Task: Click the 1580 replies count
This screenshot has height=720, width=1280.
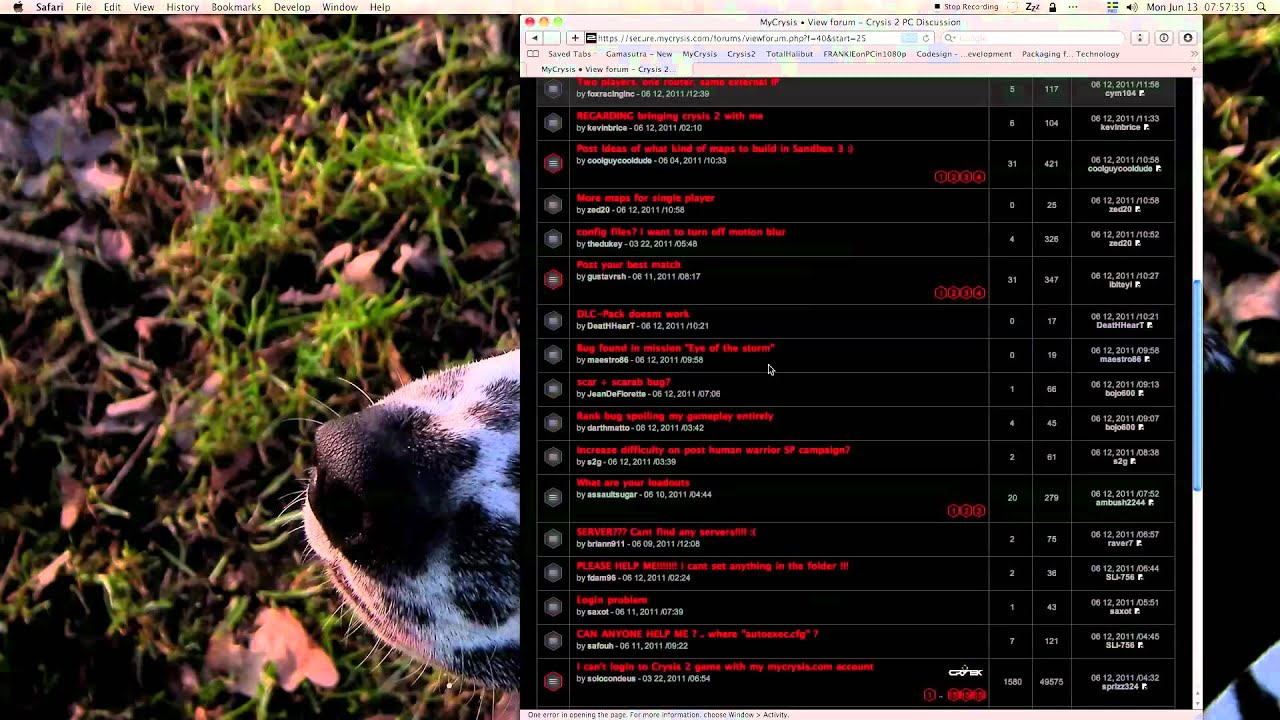Action: 1012,682
